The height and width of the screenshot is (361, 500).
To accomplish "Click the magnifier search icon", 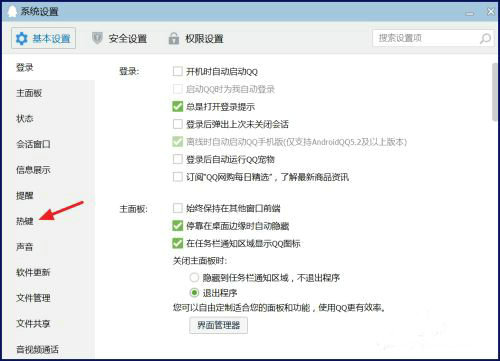I will pos(485,39).
